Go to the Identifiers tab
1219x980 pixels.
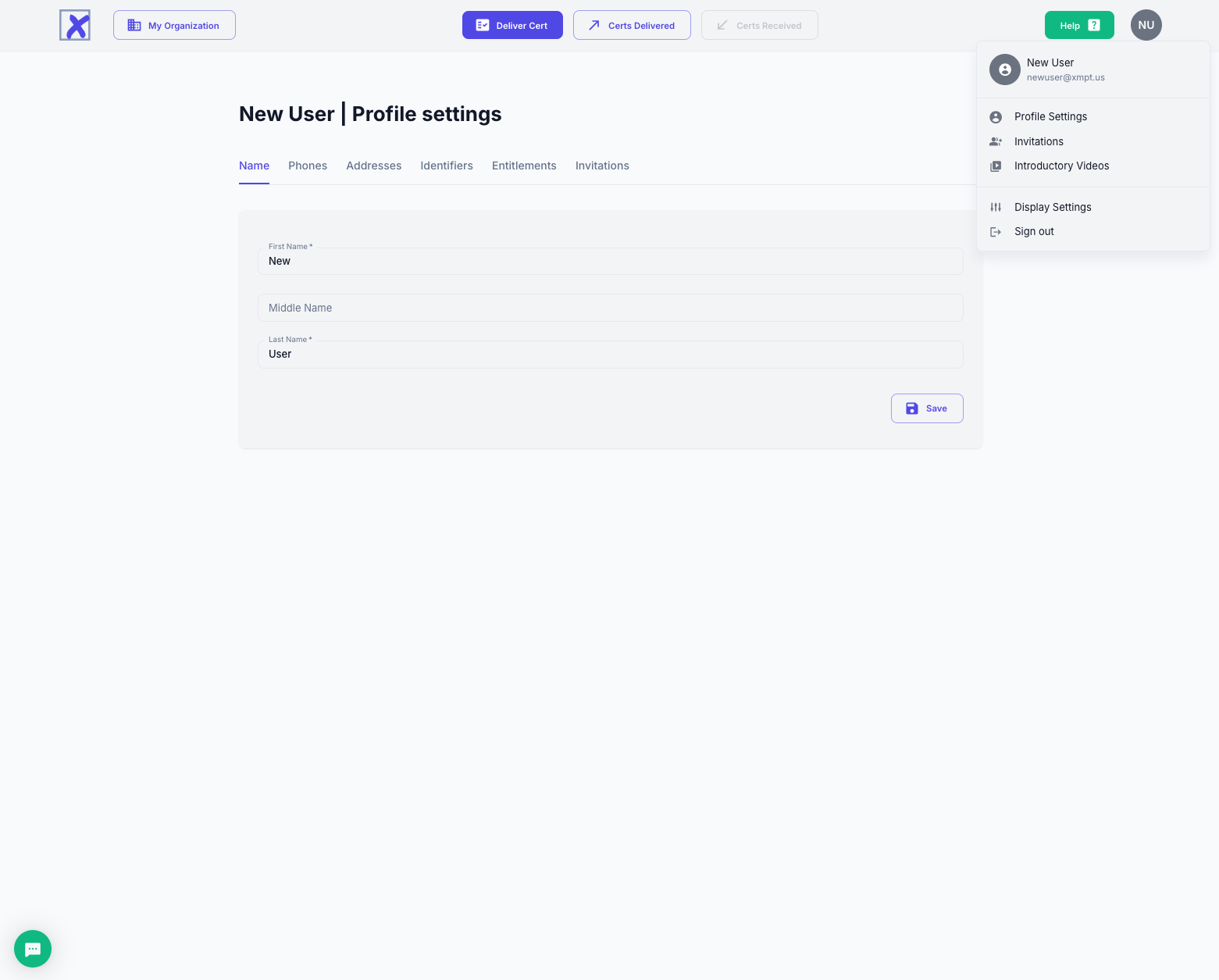pos(447,166)
